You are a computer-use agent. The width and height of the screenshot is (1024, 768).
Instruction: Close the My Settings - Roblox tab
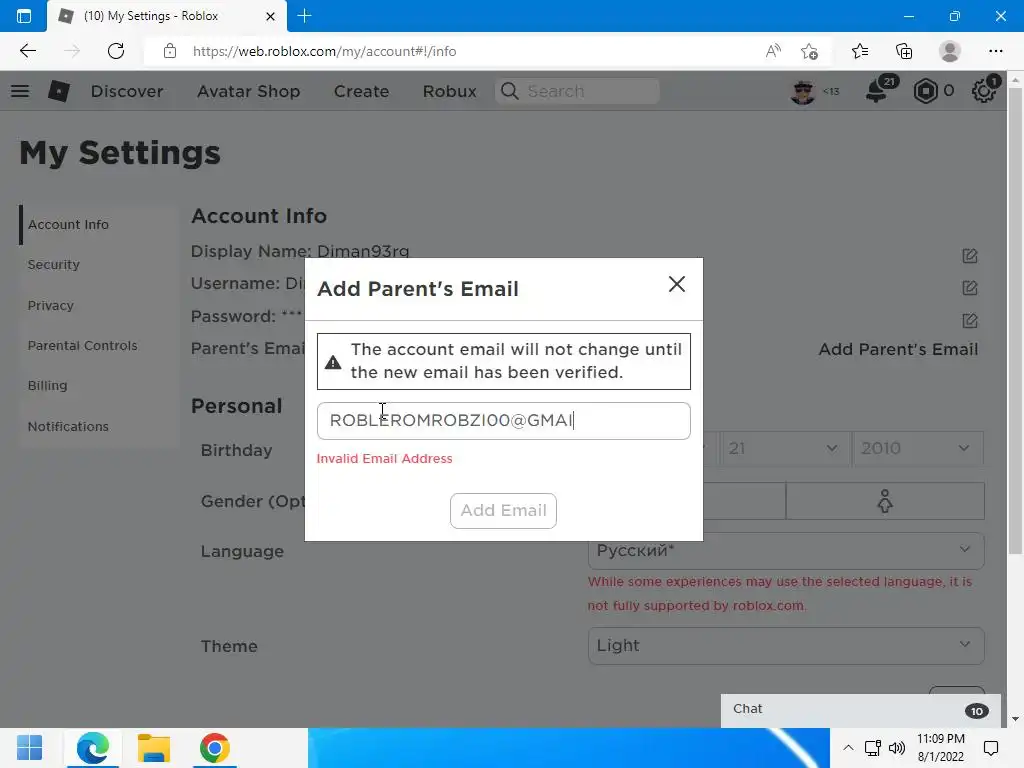(x=270, y=16)
